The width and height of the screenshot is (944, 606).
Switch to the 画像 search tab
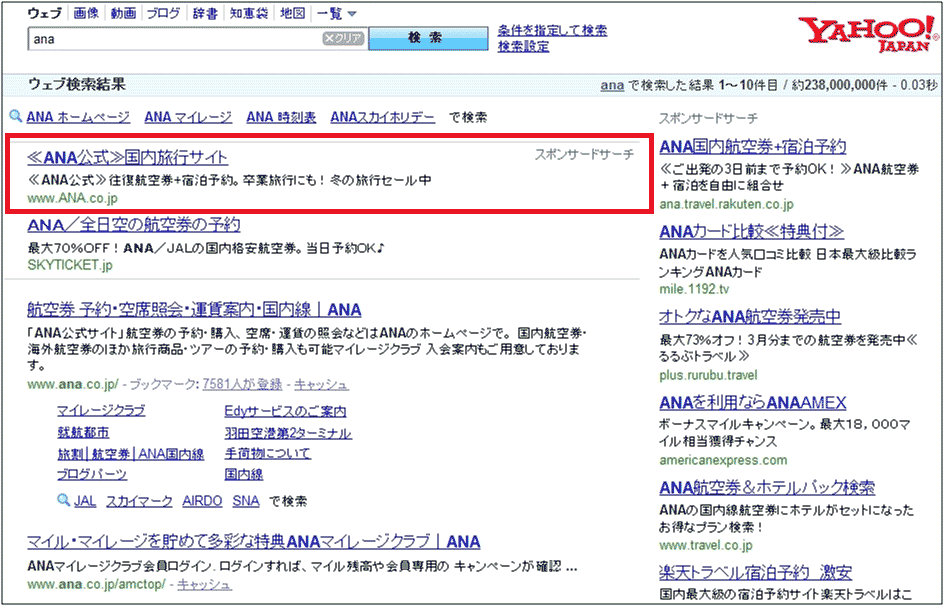click(x=86, y=14)
